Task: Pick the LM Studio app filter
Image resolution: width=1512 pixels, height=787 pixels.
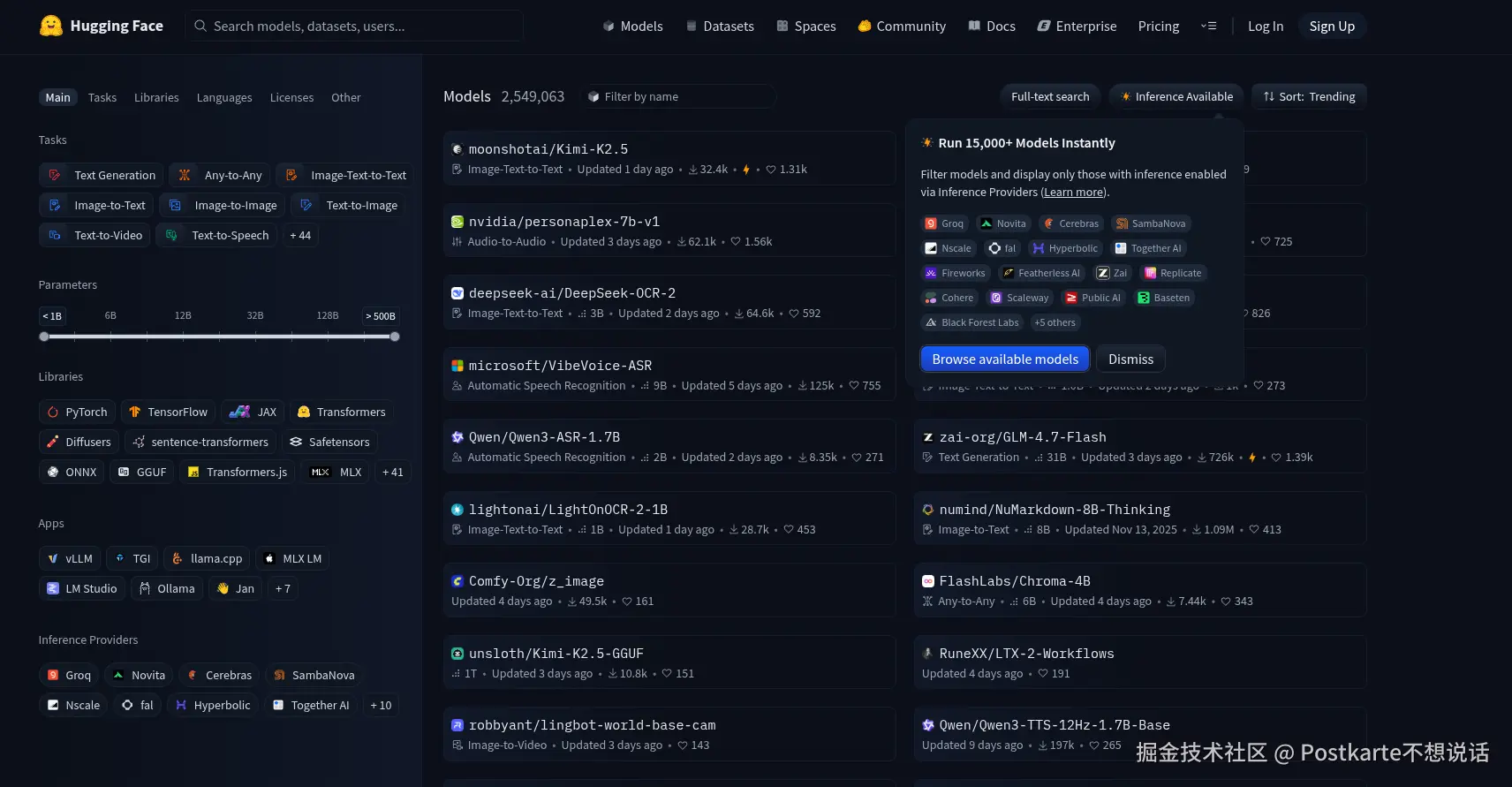Action: 82,588
